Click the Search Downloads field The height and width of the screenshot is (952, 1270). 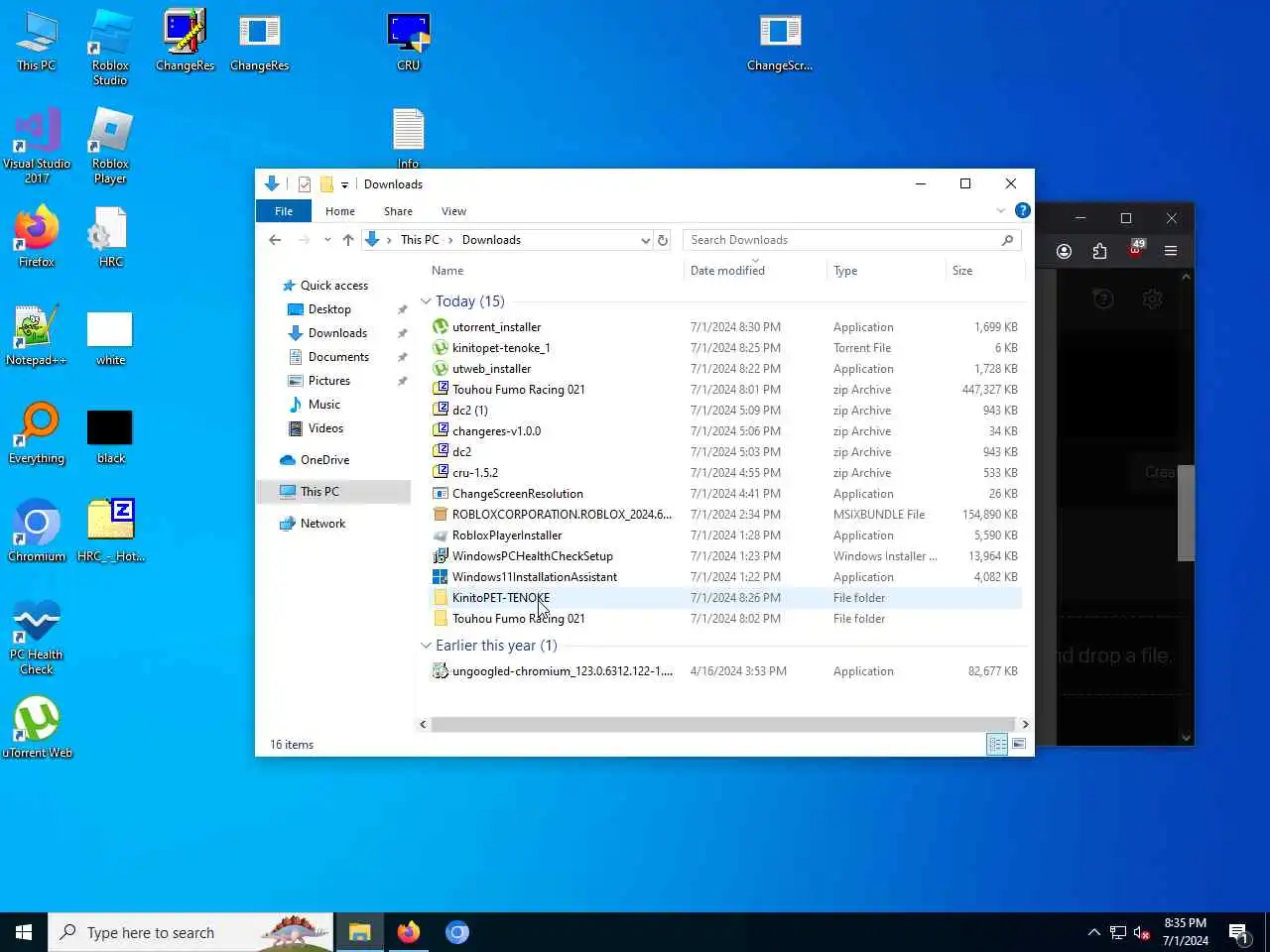pos(851,240)
